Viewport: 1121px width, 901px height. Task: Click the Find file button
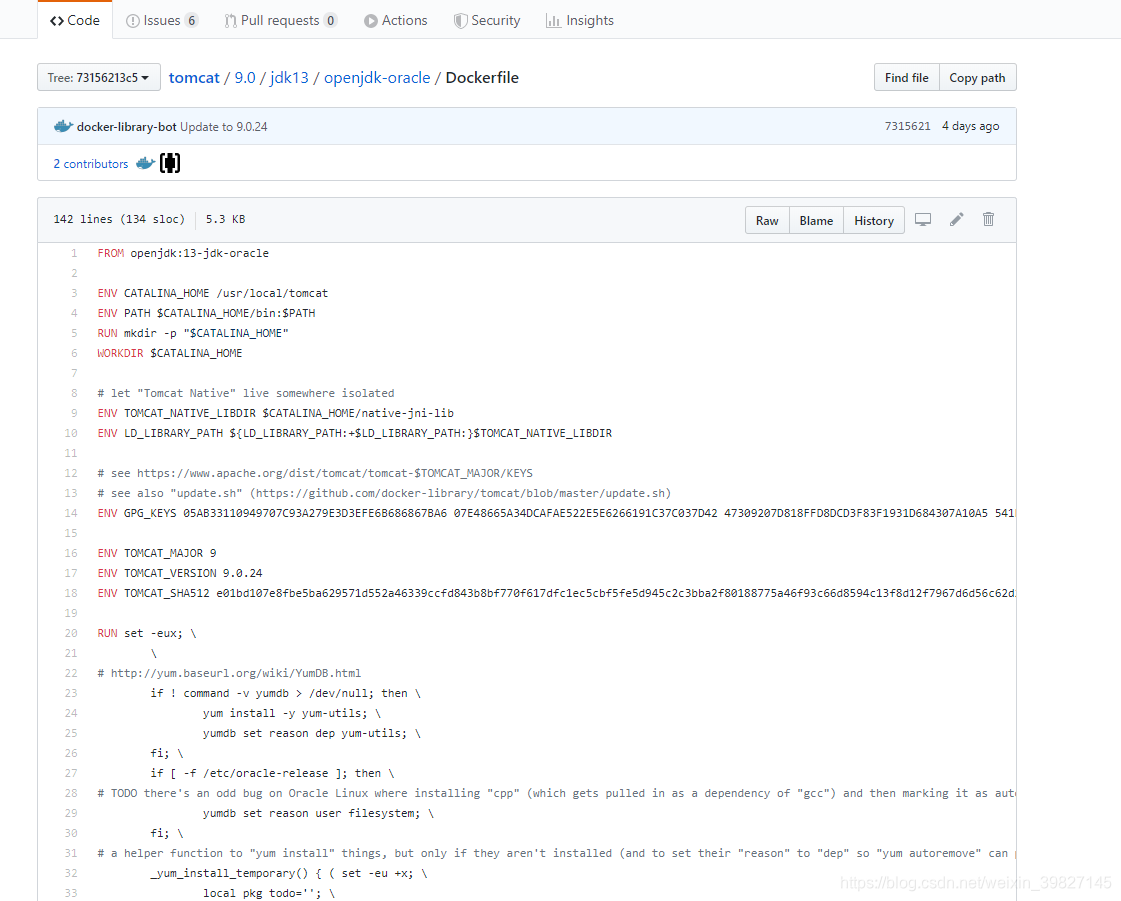pos(907,77)
